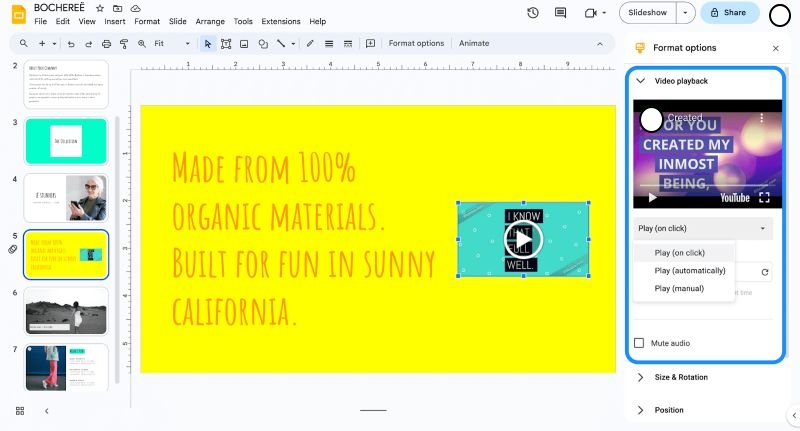This screenshot has width=800, height=431.
Task: Close the Format options panel
Action: pos(776,48)
